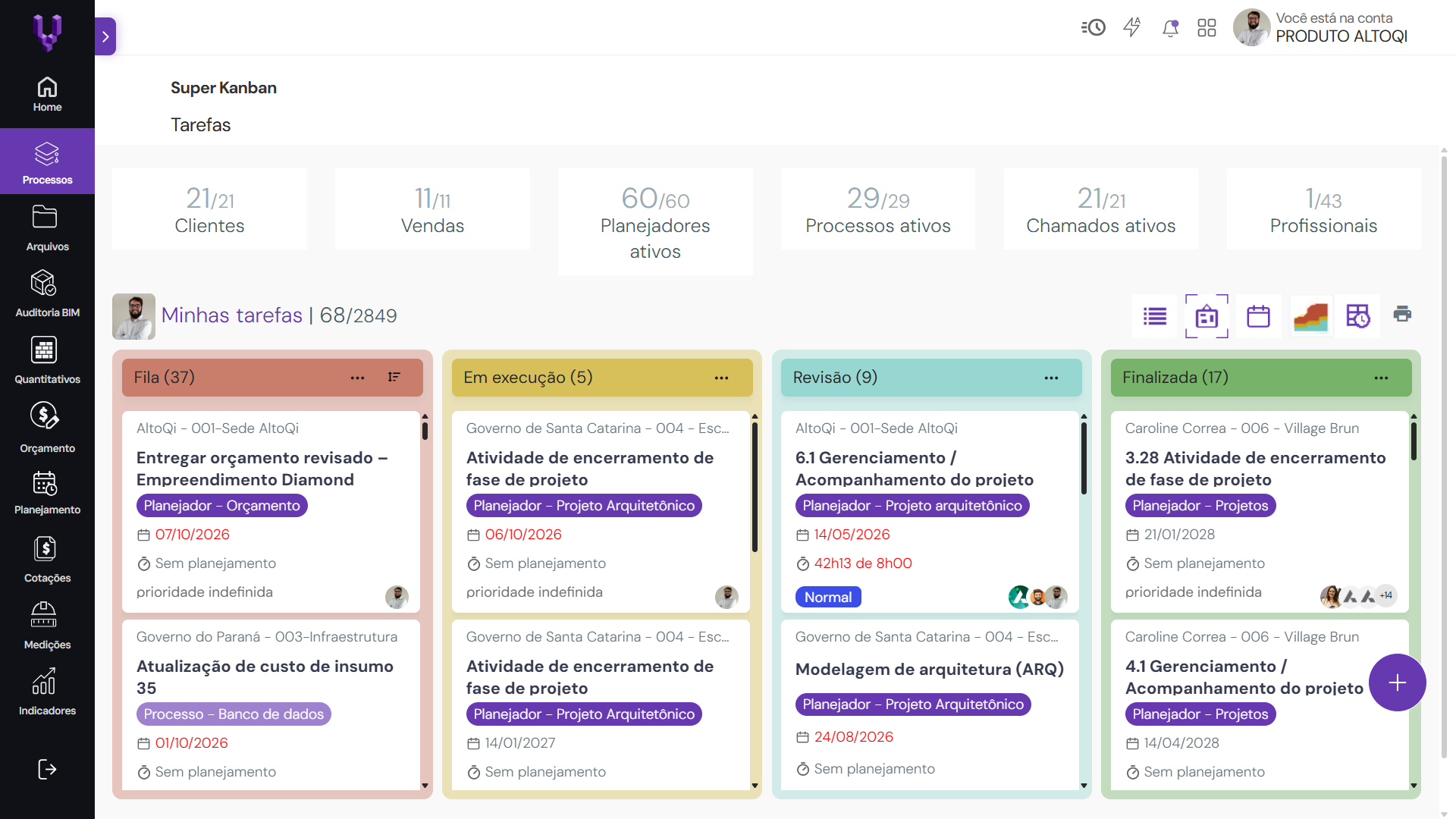Open the Clientes 21/21 card
This screenshot has height=819, width=1456.
click(x=209, y=209)
